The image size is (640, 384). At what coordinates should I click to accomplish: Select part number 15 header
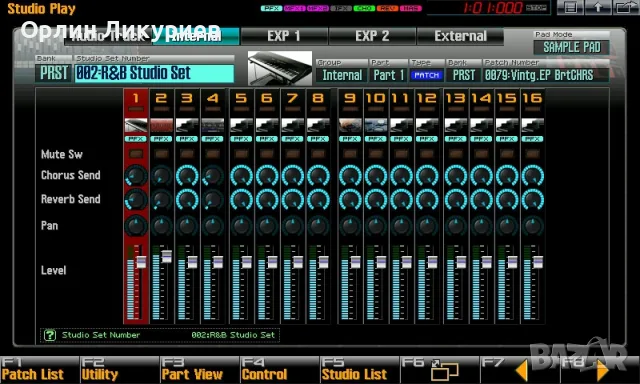click(x=507, y=98)
